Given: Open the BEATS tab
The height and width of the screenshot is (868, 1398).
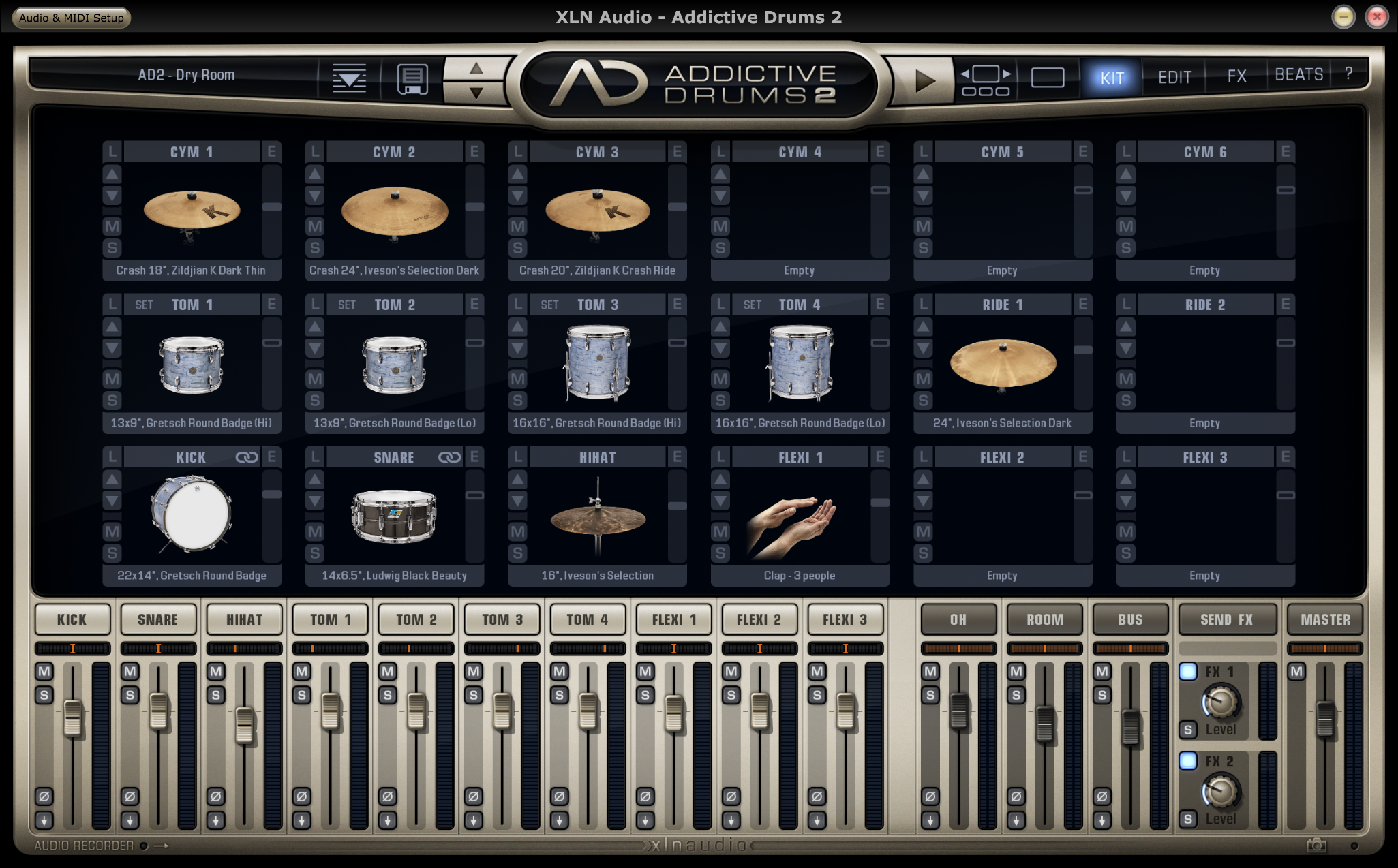Looking at the screenshot, I should click(1298, 74).
